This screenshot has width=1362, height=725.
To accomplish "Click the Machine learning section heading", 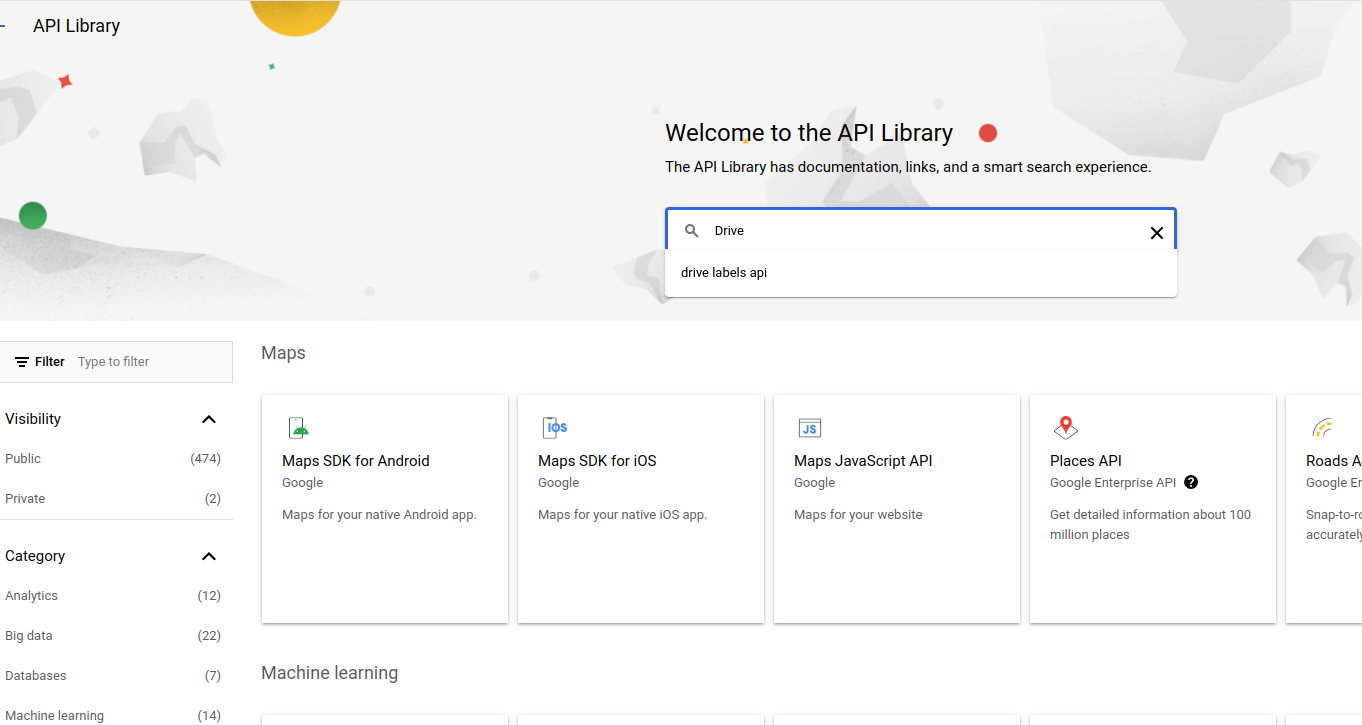I will (x=329, y=673).
